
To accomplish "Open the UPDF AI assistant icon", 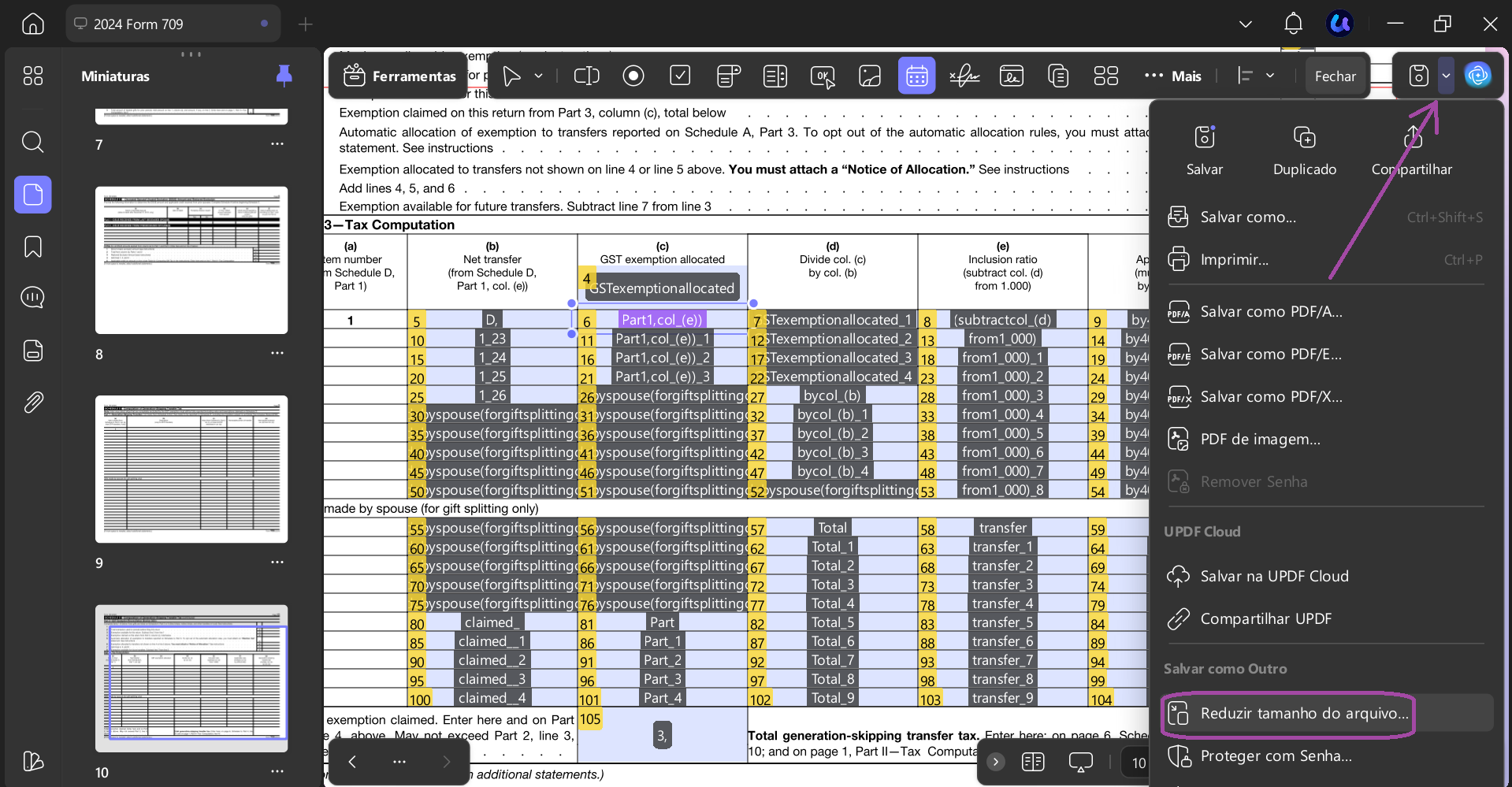I will 1478,76.
